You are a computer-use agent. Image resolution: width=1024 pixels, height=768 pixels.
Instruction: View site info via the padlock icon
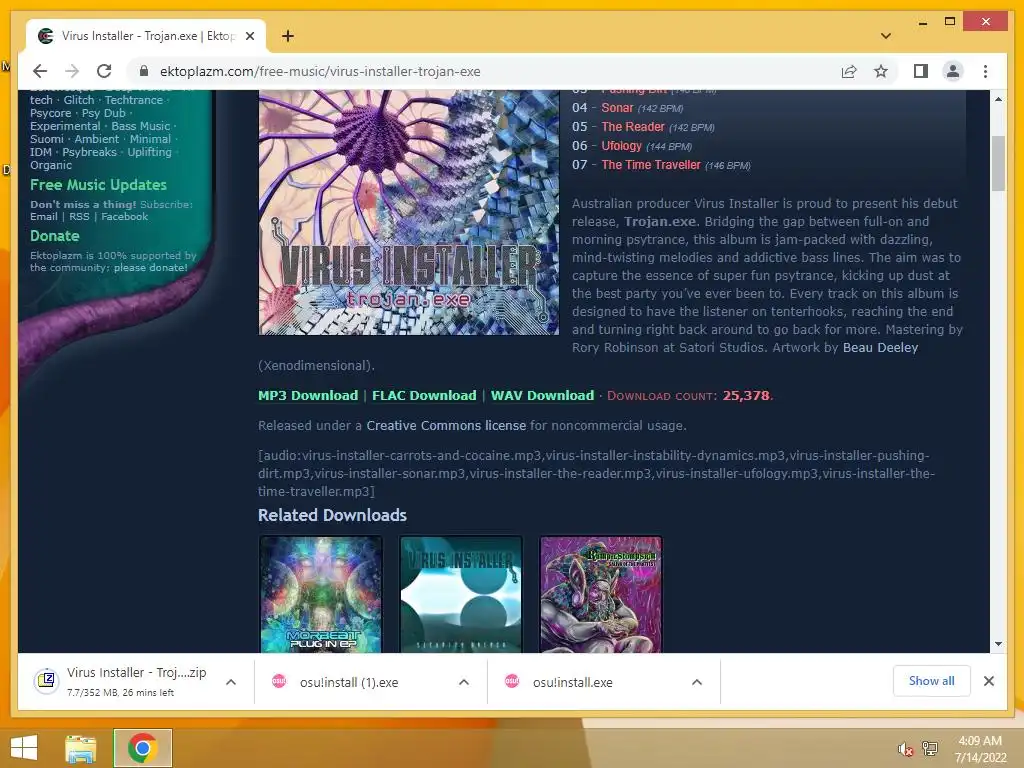pos(144,71)
